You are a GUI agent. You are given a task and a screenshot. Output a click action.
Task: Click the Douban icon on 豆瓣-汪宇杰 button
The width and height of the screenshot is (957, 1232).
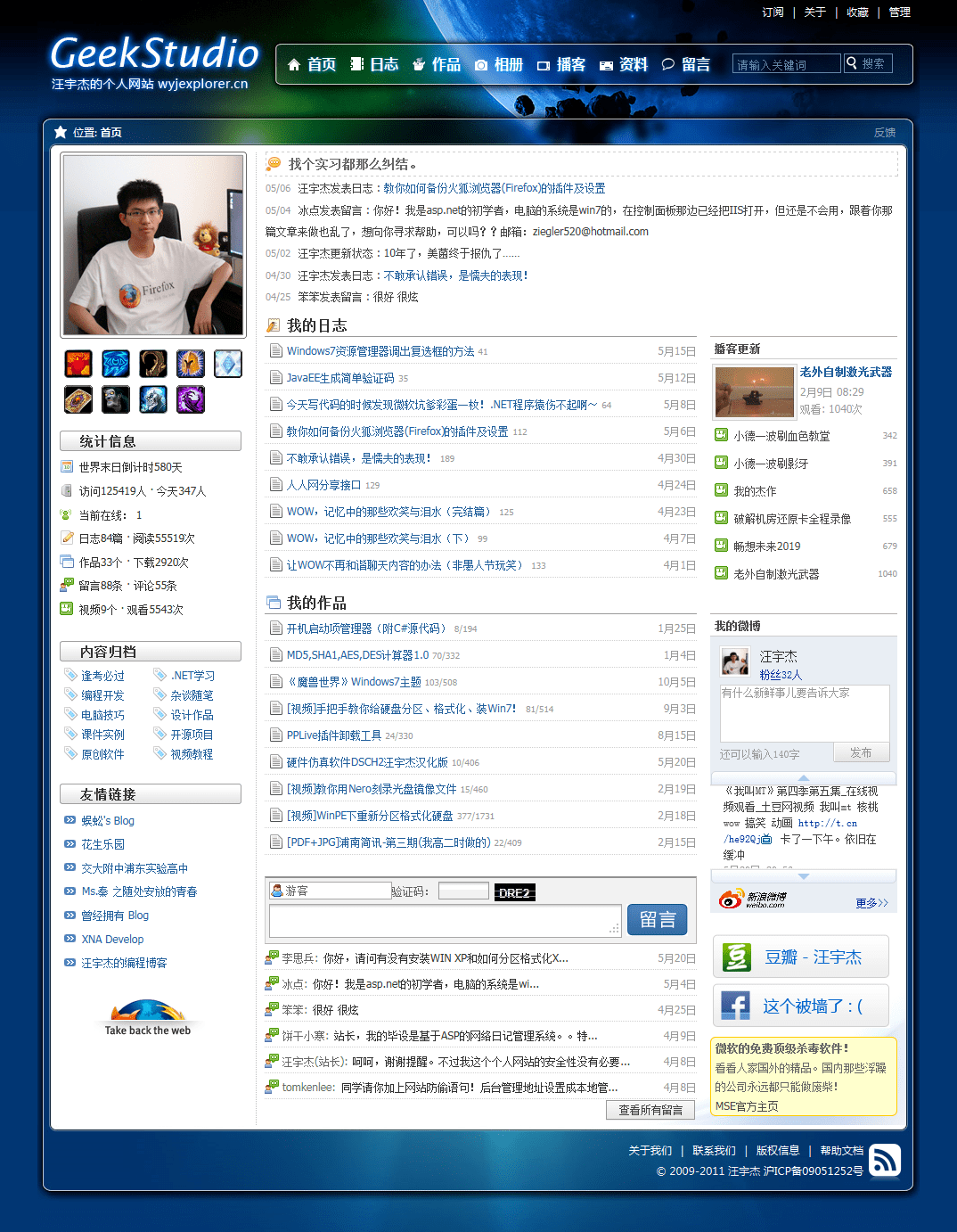point(736,956)
